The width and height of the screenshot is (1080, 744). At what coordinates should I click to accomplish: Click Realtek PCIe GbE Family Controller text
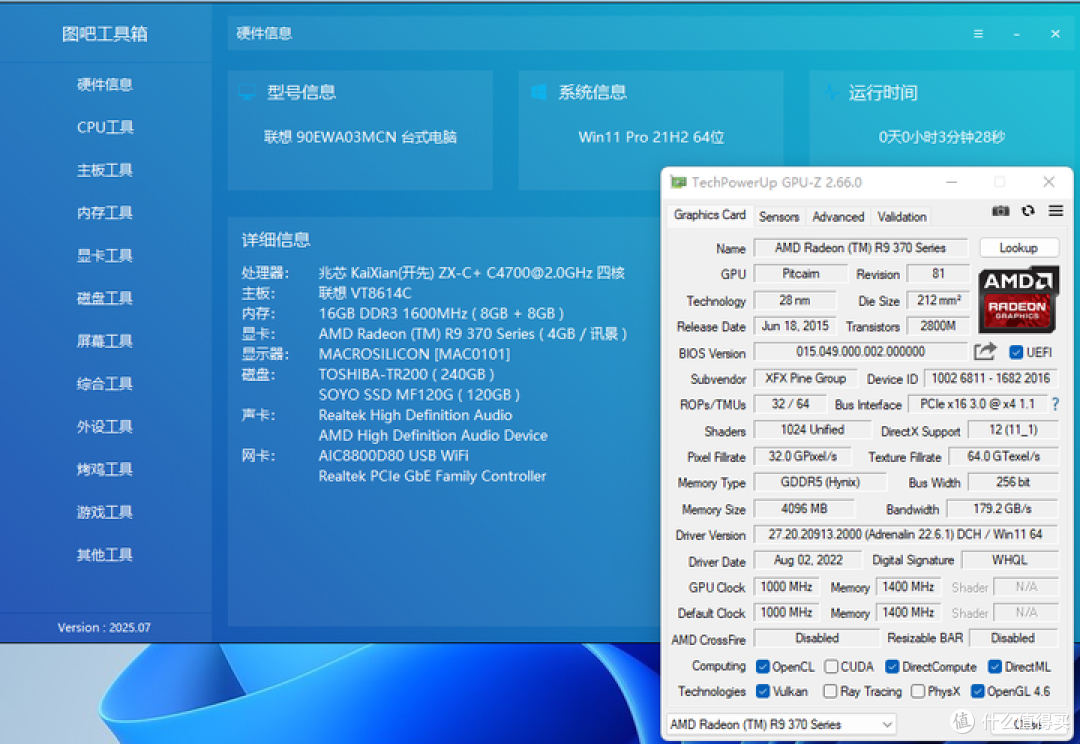pos(432,476)
